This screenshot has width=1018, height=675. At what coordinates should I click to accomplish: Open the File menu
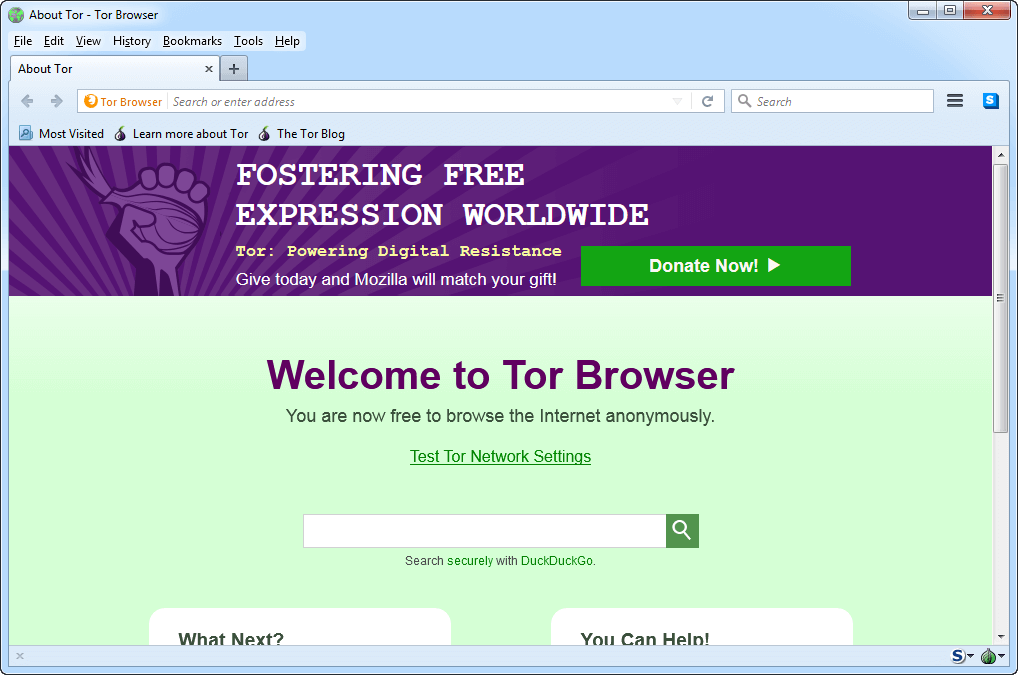(x=23, y=41)
